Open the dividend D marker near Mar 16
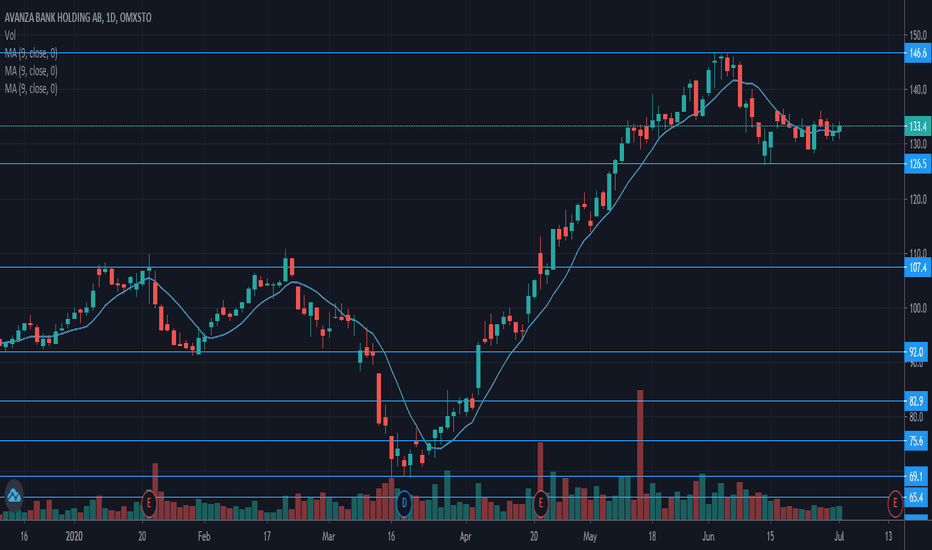 [404, 504]
